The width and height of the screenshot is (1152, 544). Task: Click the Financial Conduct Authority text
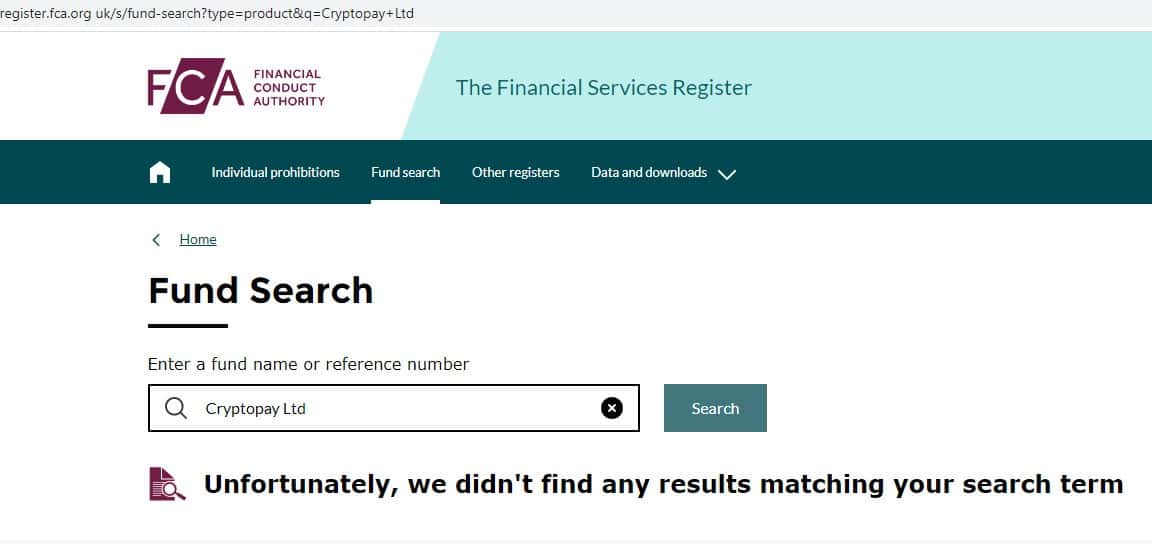(x=288, y=88)
